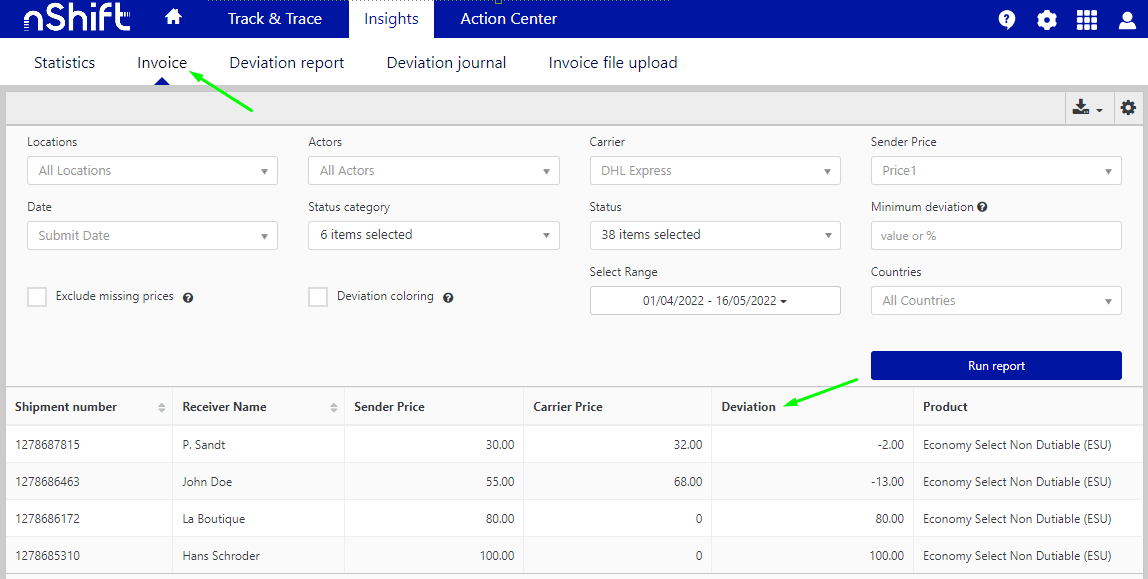Switch to the Deviation report tab
The height and width of the screenshot is (579, 1148).
tap(287, 63)
